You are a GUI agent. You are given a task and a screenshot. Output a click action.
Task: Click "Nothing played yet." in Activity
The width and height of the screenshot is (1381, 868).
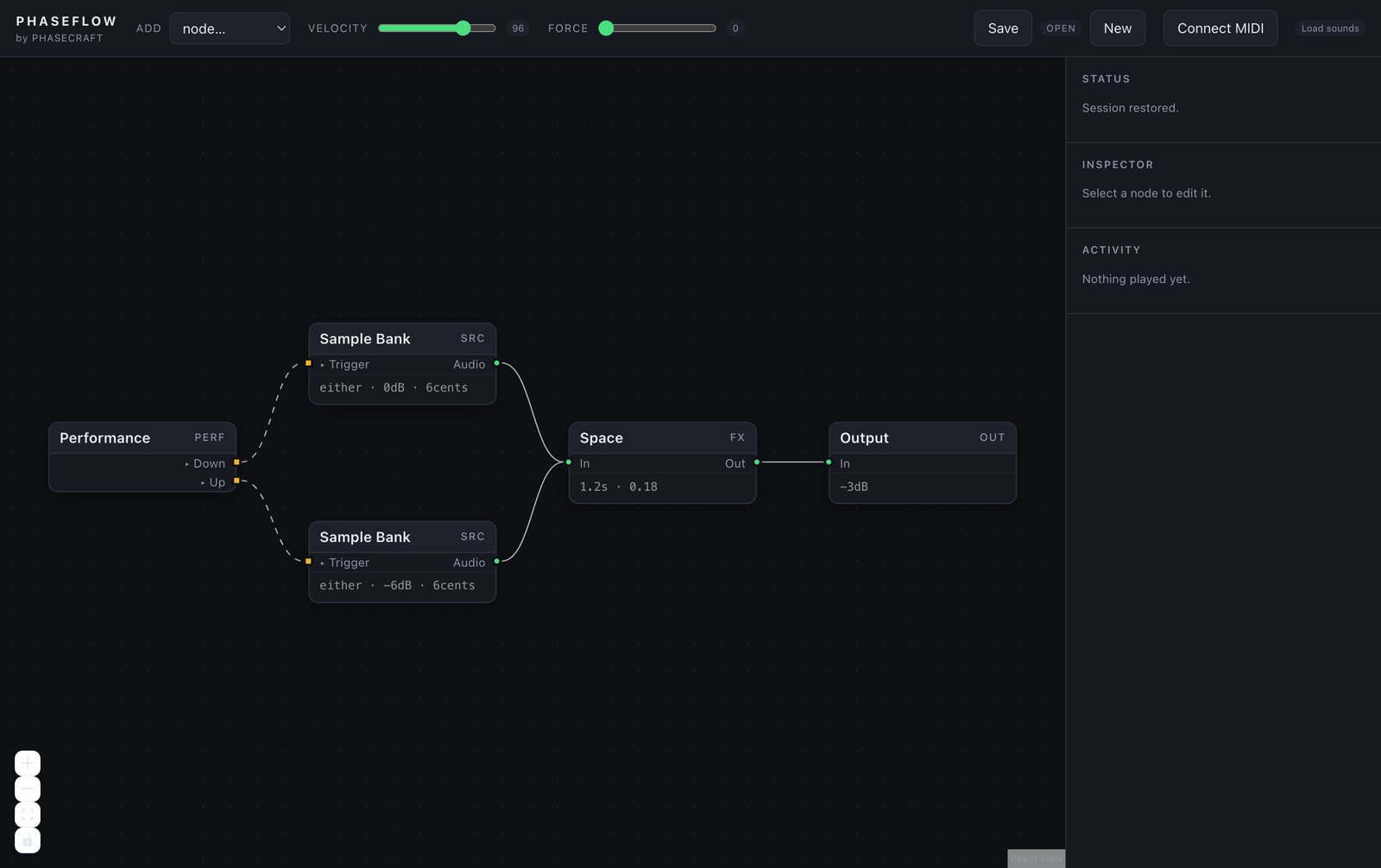[x=1136, y=279]
